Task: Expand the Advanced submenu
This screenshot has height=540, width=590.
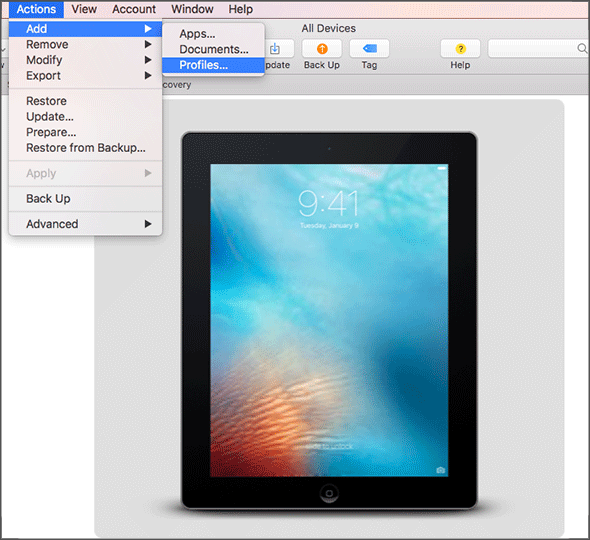Action: (85, 224)
